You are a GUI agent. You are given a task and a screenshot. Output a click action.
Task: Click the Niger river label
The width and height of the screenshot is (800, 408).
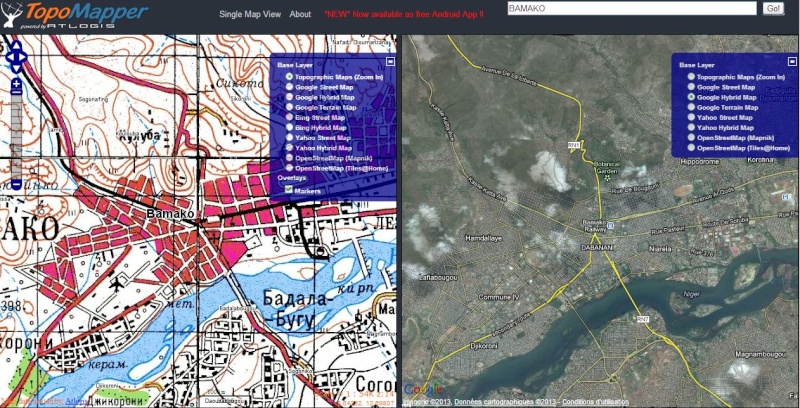[692, 294]
